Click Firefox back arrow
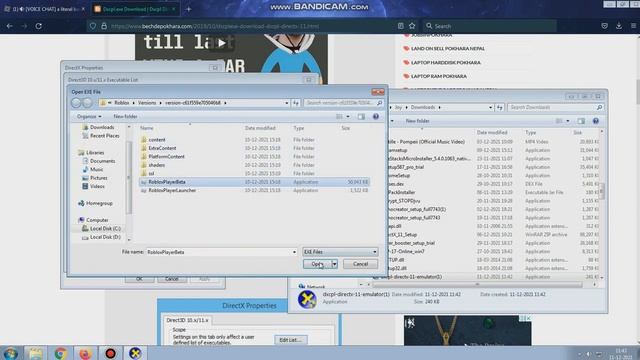 point(9,26)
